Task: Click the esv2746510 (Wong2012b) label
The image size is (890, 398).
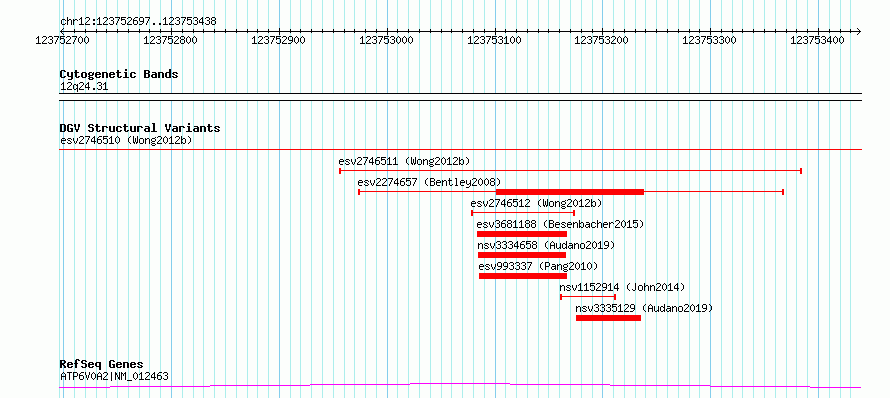Action: click(x=126, y=140)
